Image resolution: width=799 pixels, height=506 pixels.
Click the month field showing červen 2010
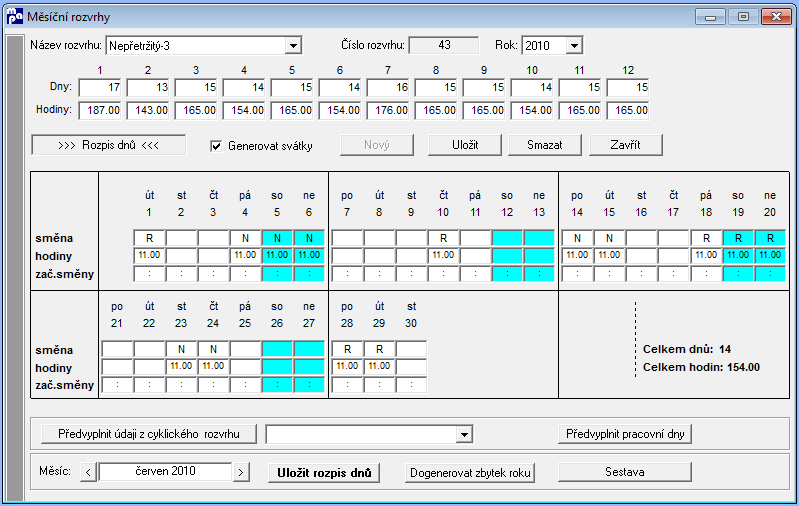[165, 472]
